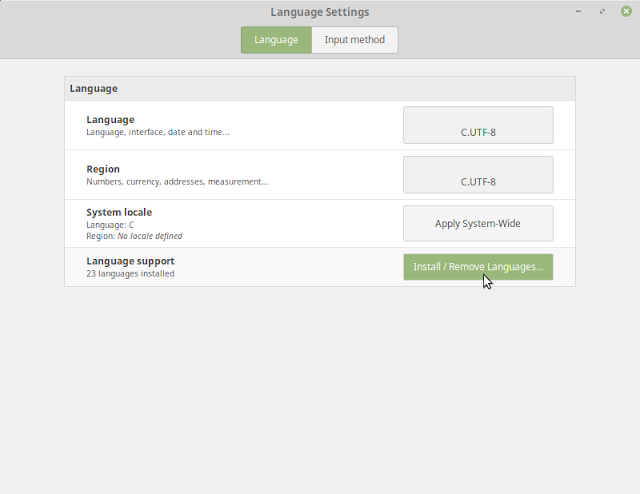Image resolution: width=640 pixels, height=494 pixels.
Task: Maximize the Language Settings window
Action: click(602, 11)
